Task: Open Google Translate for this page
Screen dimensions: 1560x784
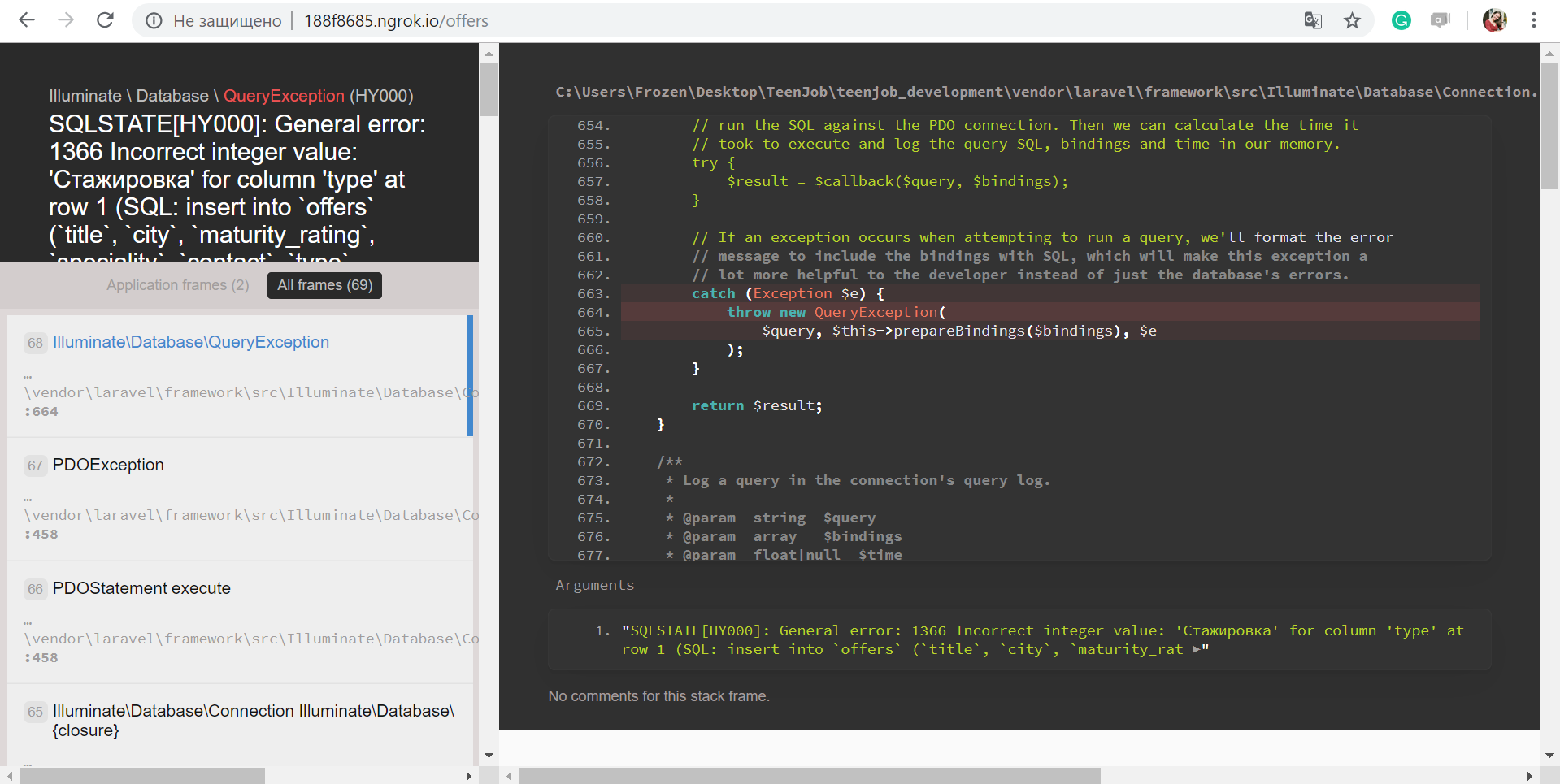Action: [x=1313, y=20]
